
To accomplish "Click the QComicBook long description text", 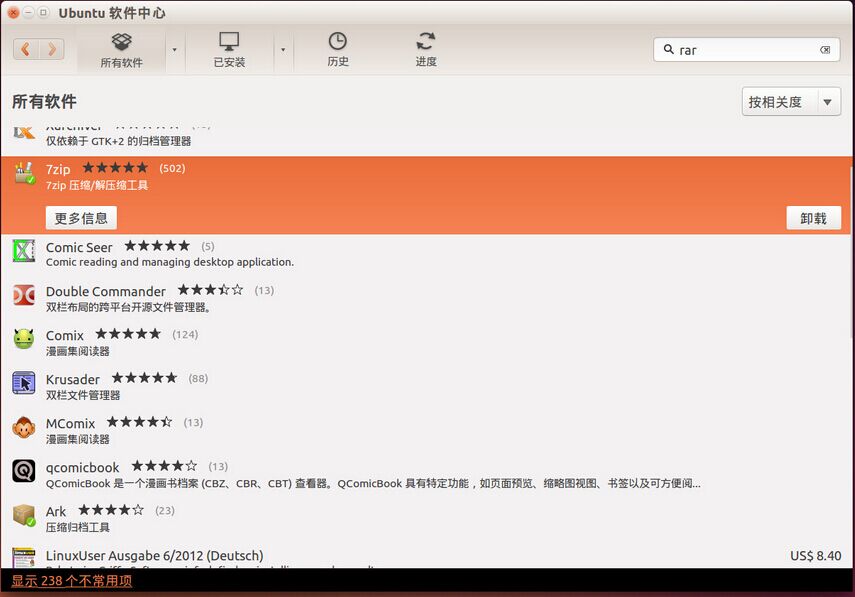I will tap(373, 484).
